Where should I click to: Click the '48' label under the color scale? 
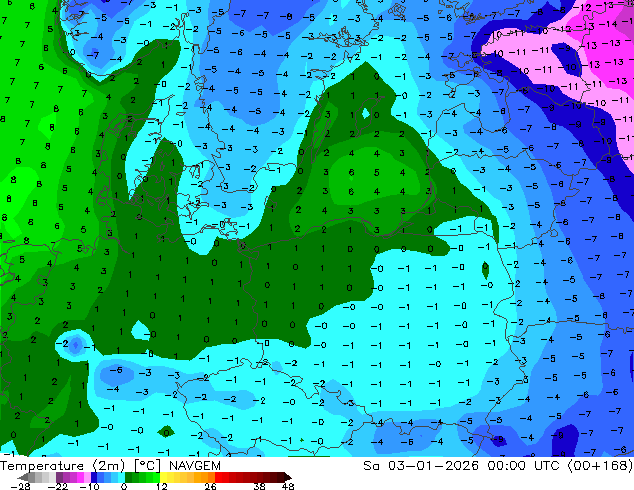[x=288, y=486]
